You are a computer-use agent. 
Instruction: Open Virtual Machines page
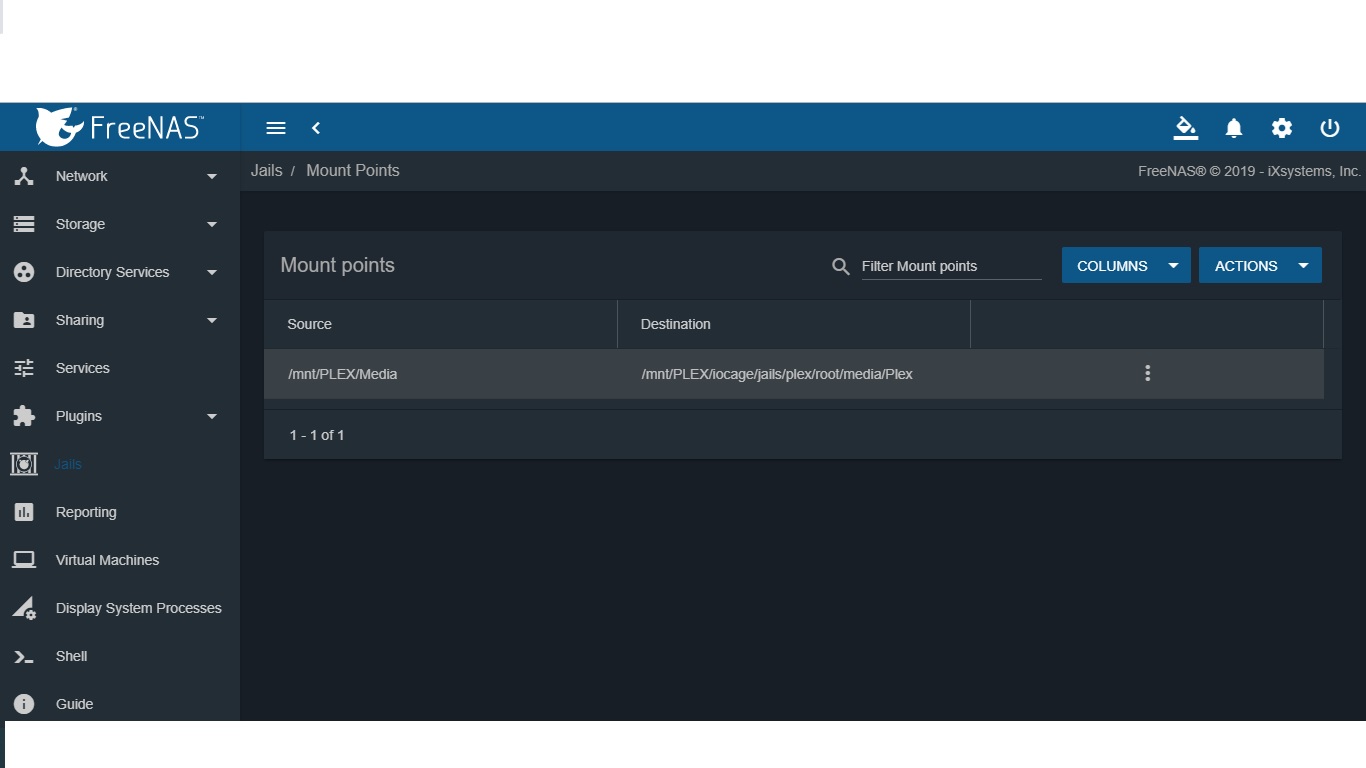click(x=107, y=560)
